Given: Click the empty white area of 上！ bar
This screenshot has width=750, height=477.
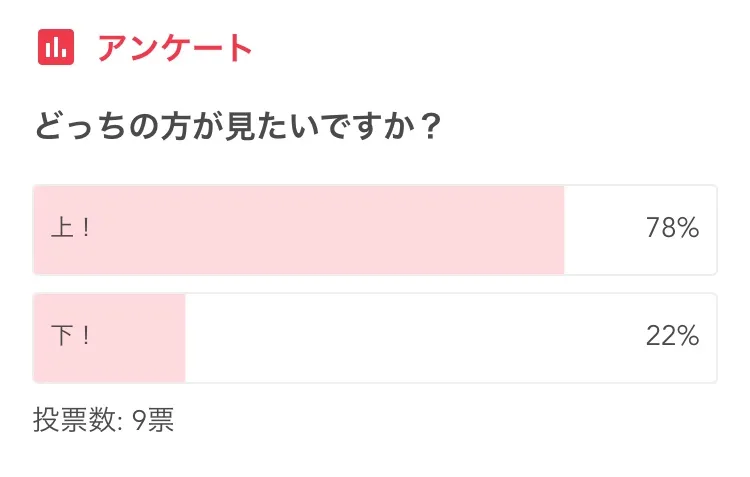Looking at the screenshot, I should (x=600, y=229).
